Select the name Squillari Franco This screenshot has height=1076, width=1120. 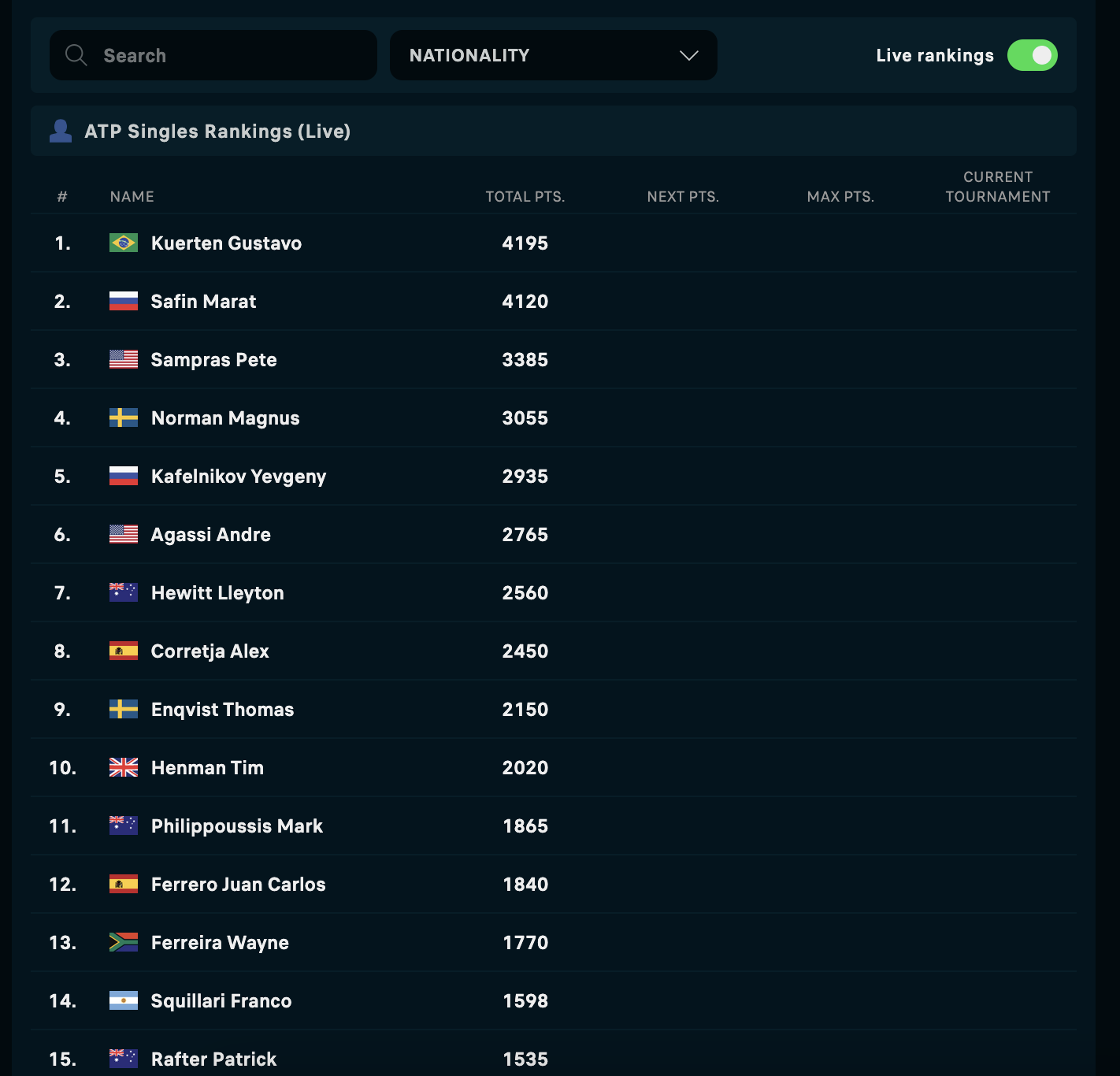coord(221,1001)
